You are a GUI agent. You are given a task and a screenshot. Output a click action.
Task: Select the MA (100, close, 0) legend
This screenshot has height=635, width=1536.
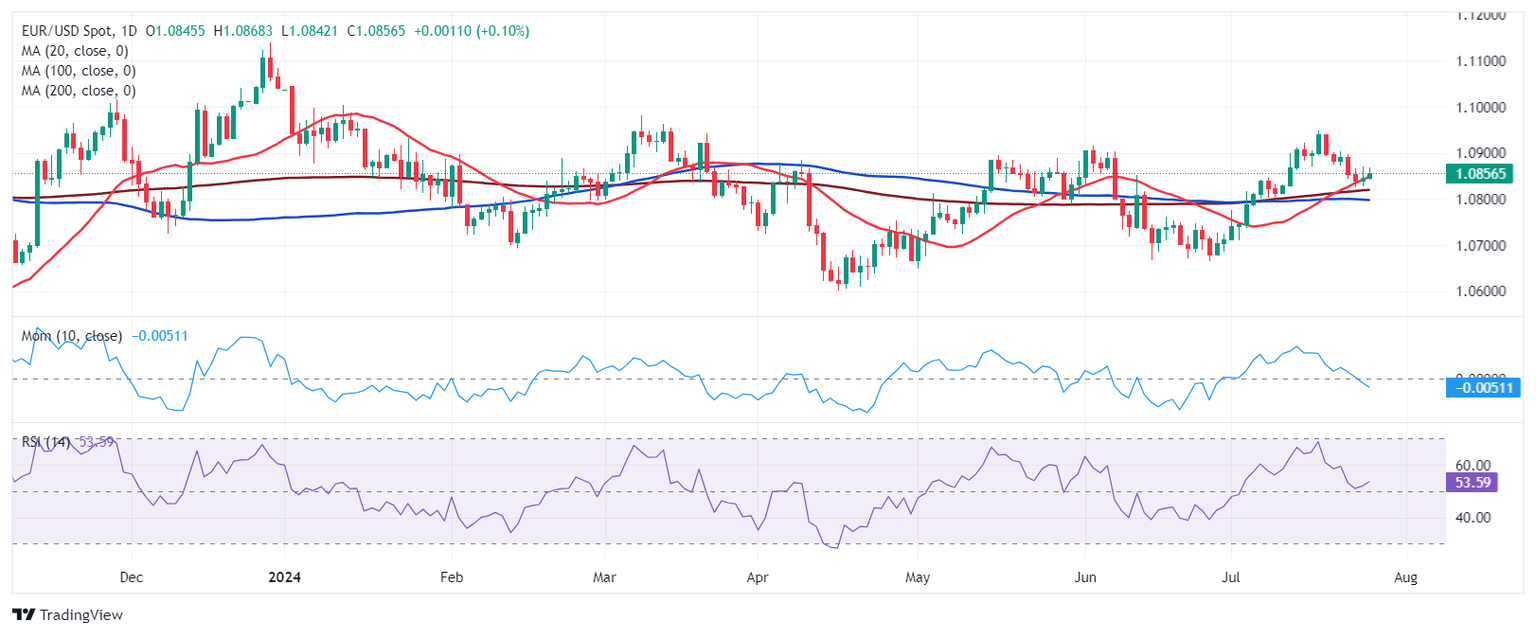point(78,71)
